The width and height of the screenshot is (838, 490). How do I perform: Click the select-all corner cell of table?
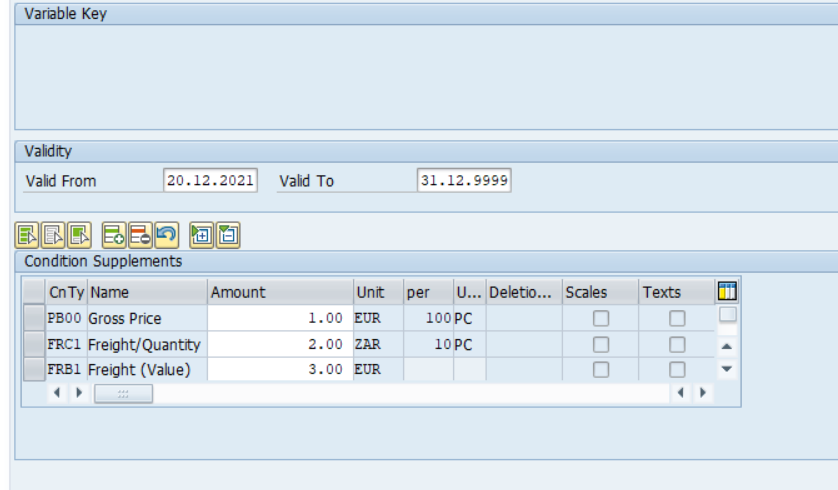(x=34, y=292)
